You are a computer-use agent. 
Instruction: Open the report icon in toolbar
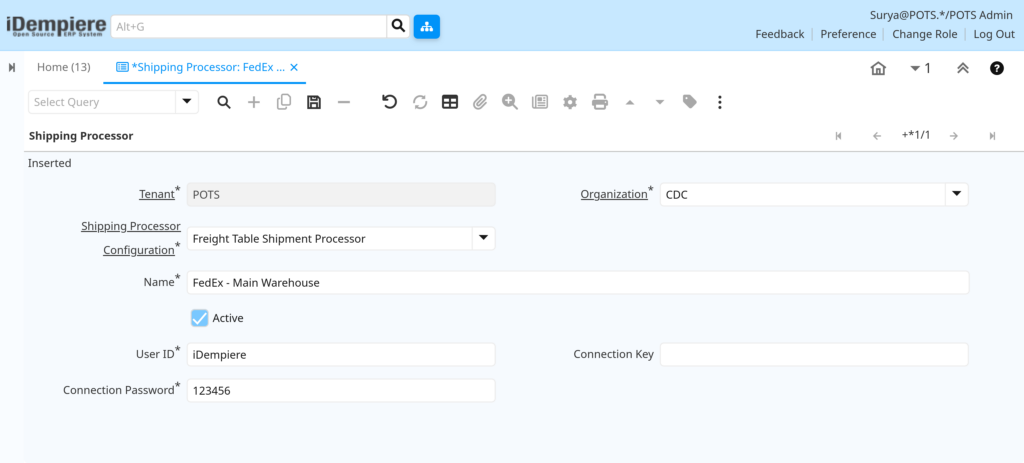point(540,102)
